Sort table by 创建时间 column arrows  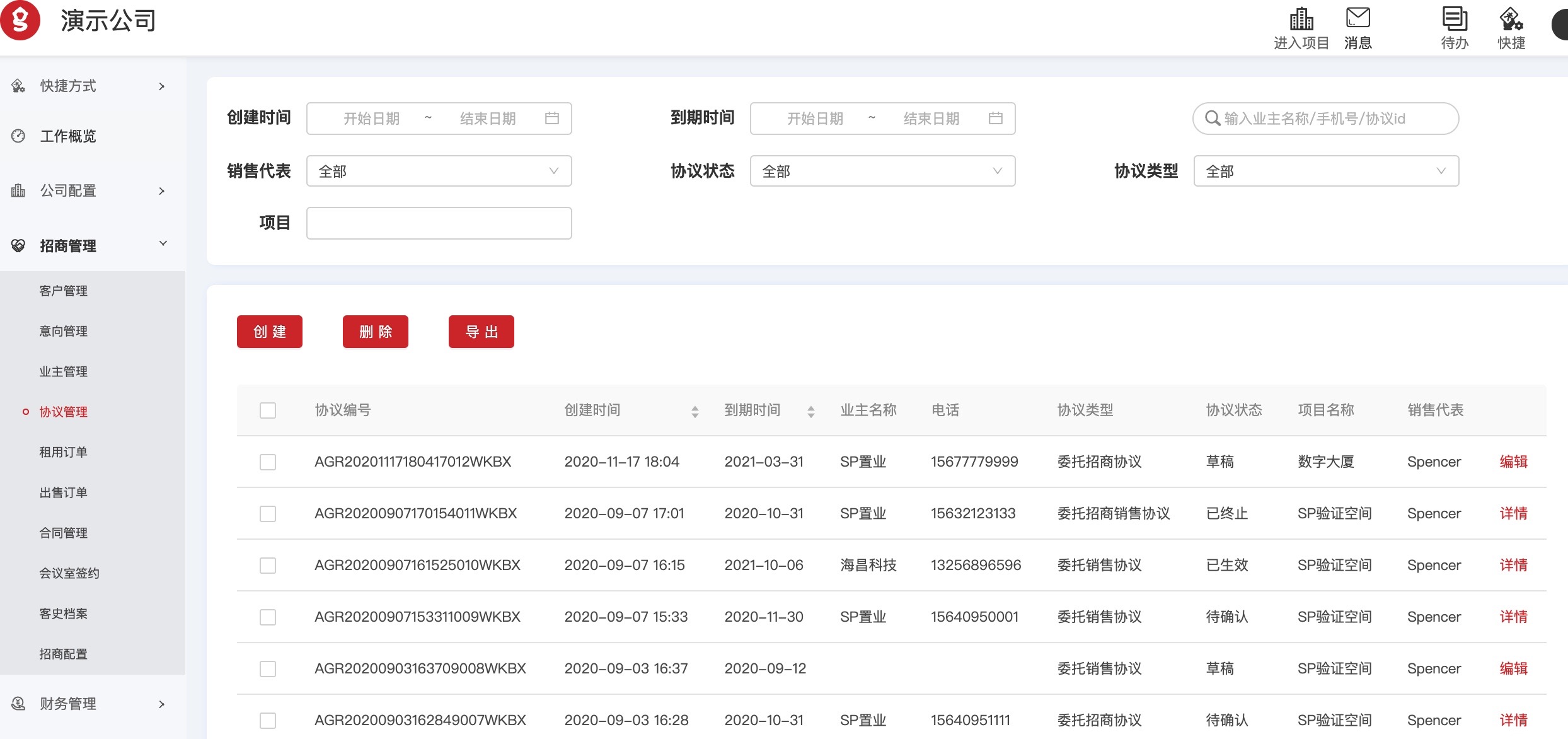pos(695,412)
